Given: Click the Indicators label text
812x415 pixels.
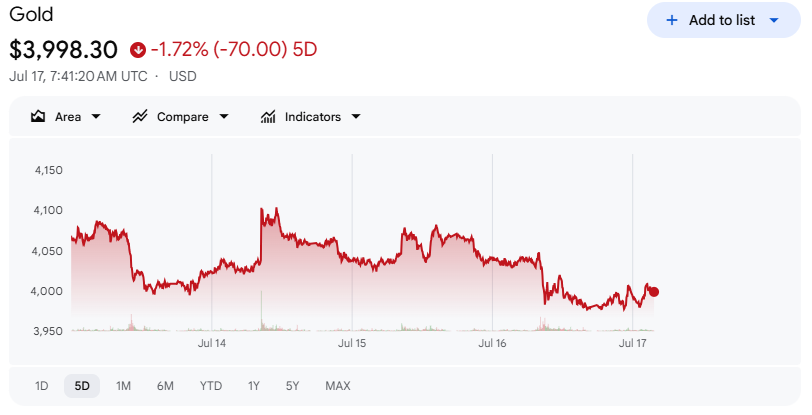Looking at the screenshot, I should [x=313, y=117].
